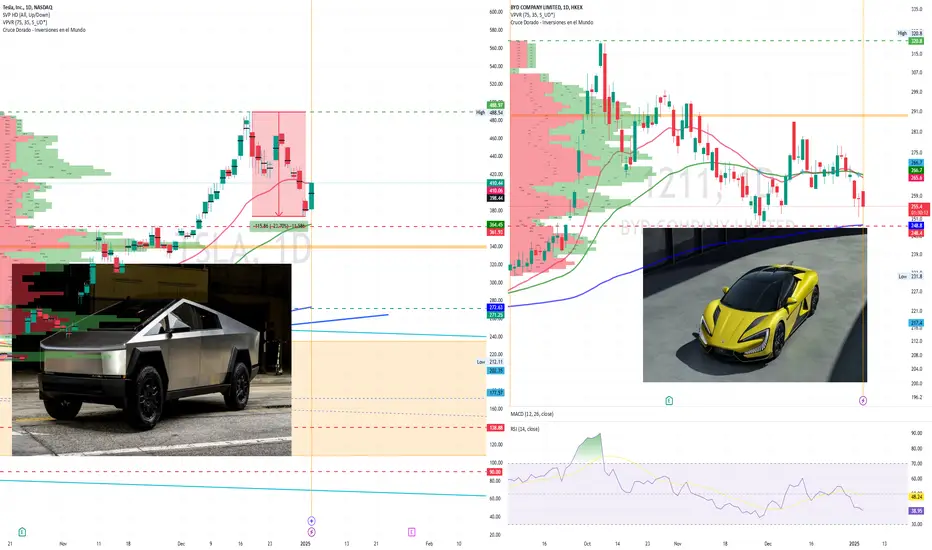The image size is (932, 550).
Task: Select the yellow sports car image on BYD chart
Action: [x=755, y=304]
